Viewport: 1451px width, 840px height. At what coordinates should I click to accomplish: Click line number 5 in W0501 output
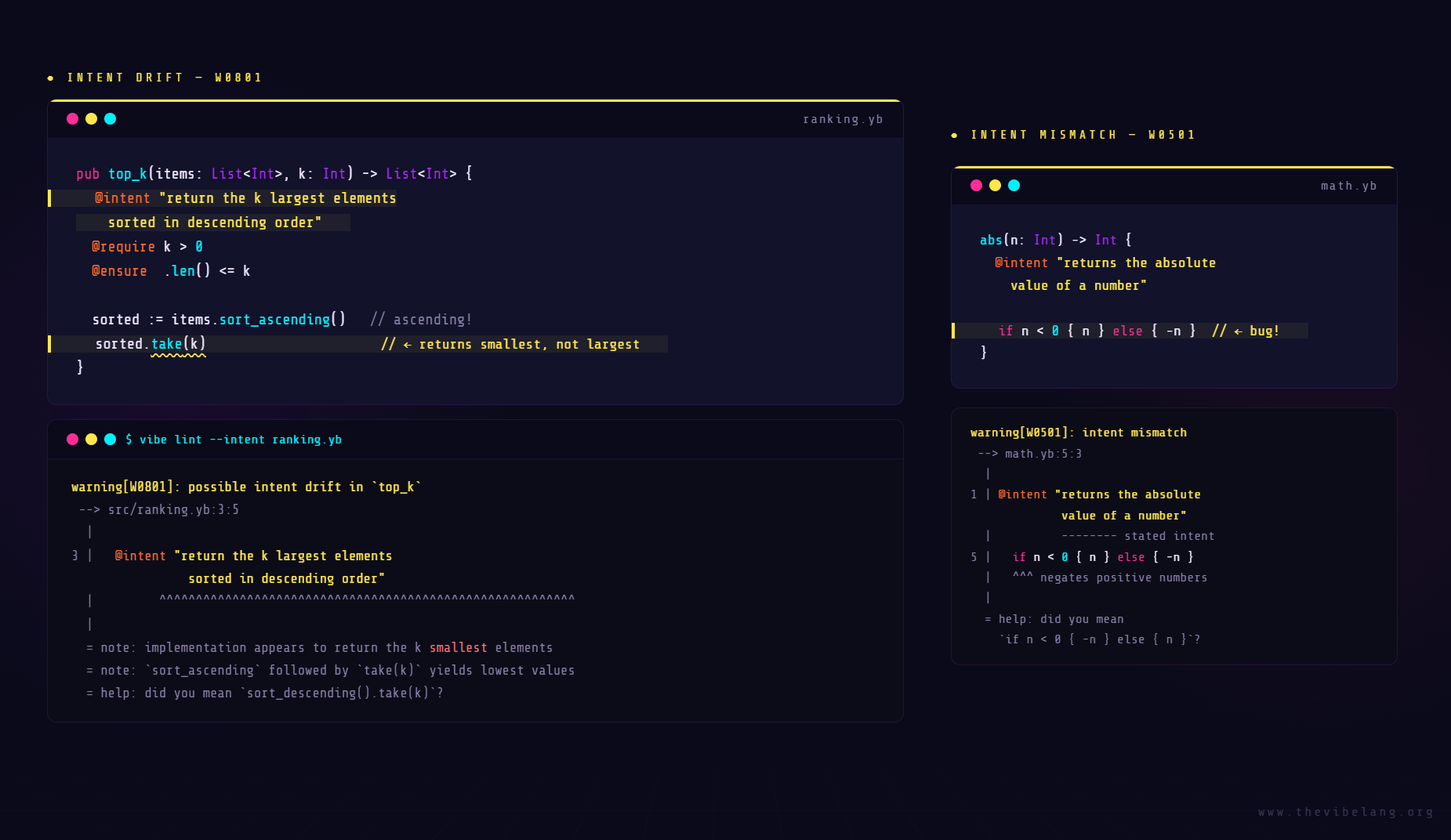click(x=974, y=557)
